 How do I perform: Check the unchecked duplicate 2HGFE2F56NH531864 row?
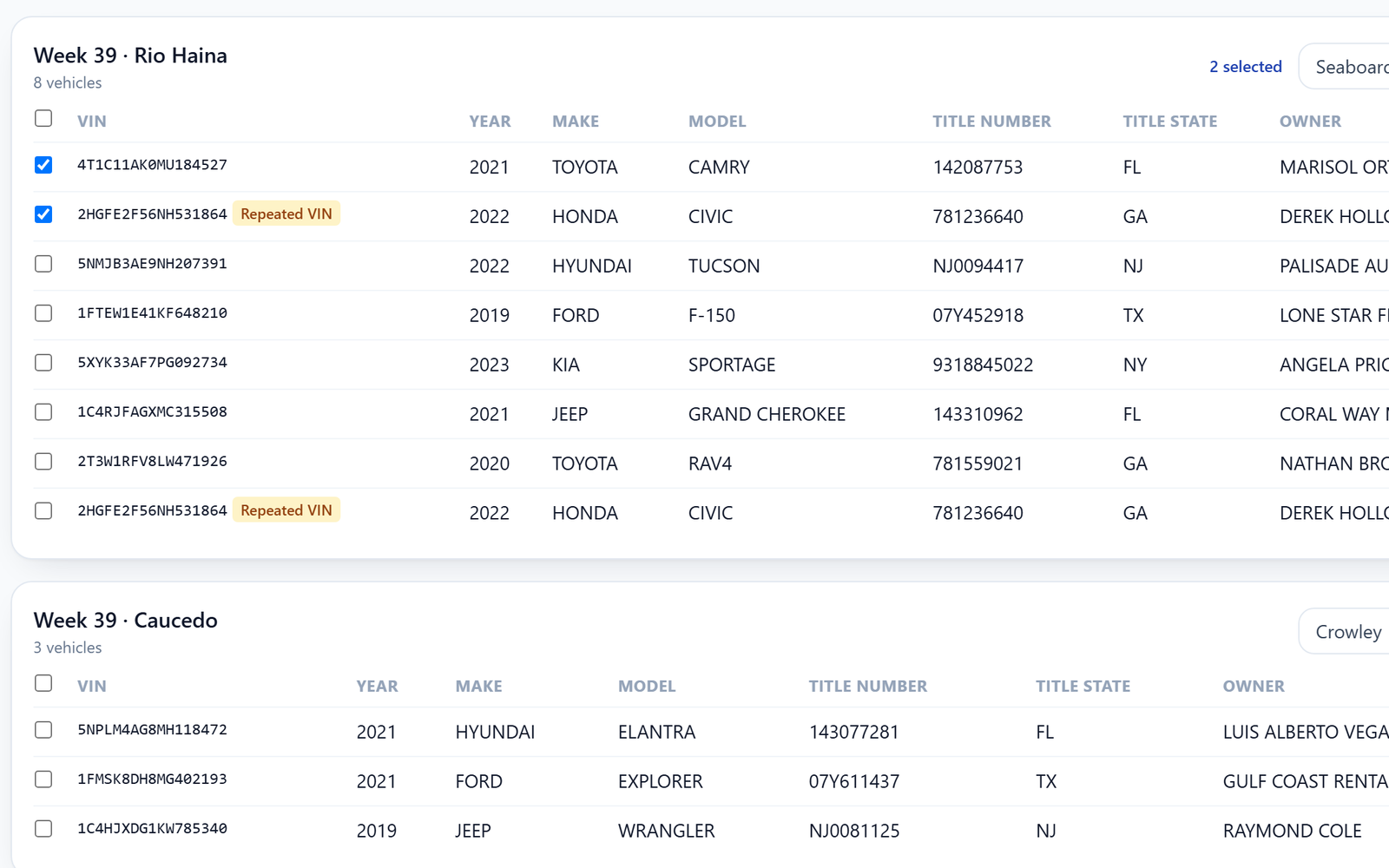pyautogui.click(x=43, y=511)
